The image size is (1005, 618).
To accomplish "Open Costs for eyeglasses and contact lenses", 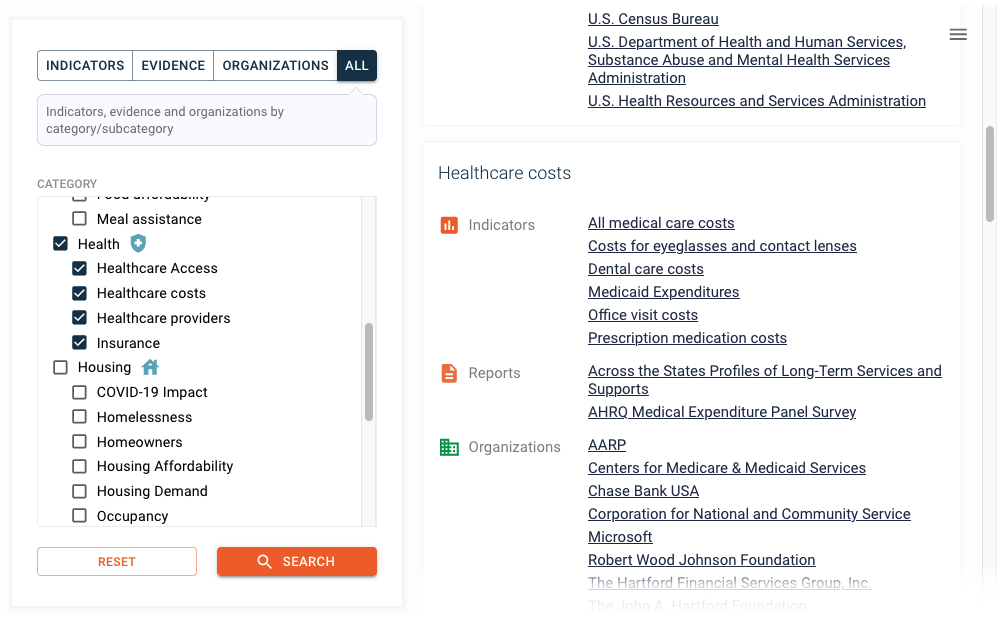I will pos(722,246).
